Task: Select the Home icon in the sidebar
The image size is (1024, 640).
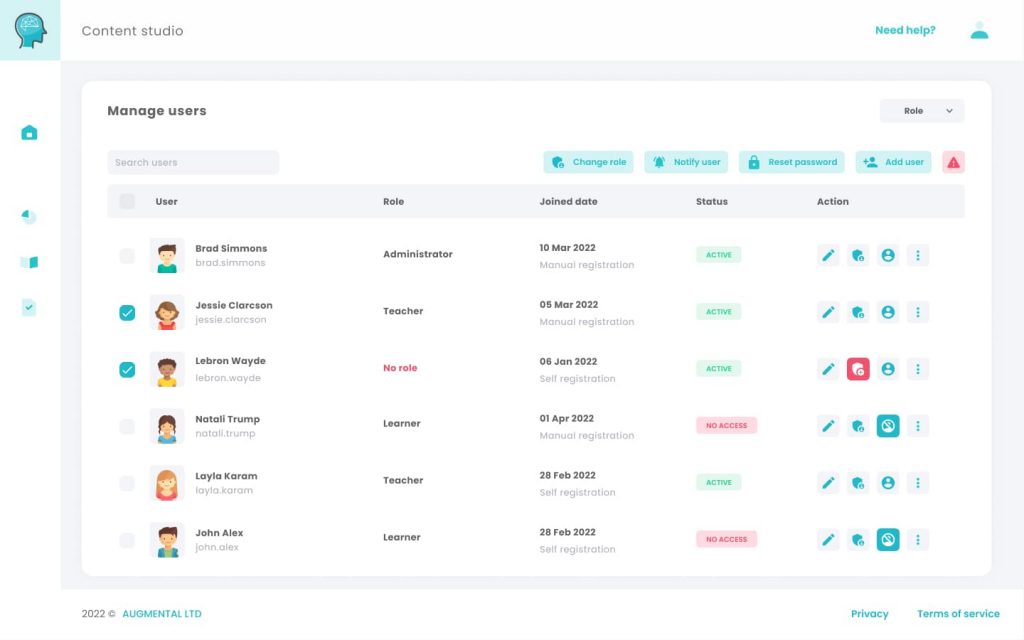Action: coord(29,132)
